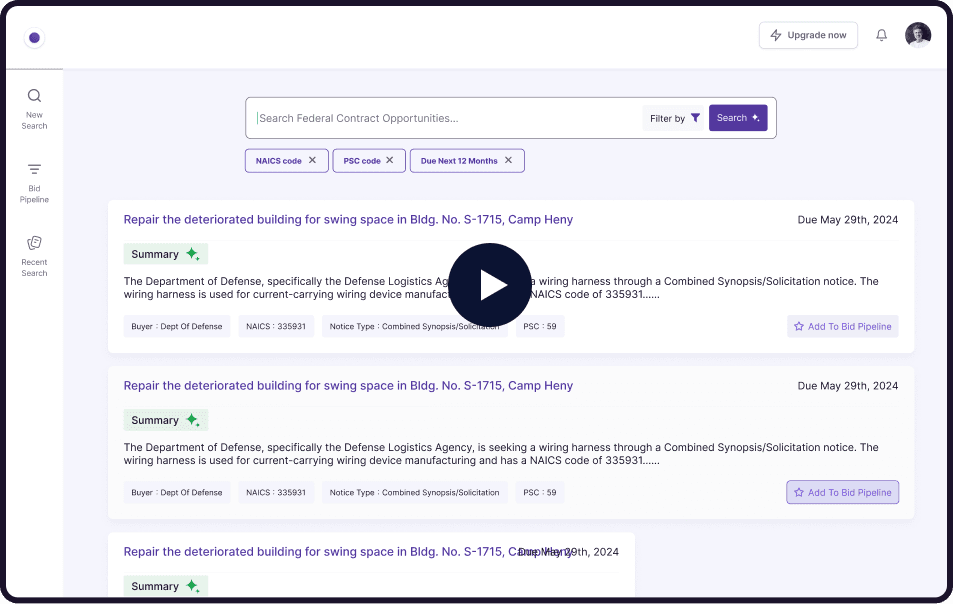Open the second opportunity title link
The height and width of the screenshot is (604, 953).
[x=348, y=385]
